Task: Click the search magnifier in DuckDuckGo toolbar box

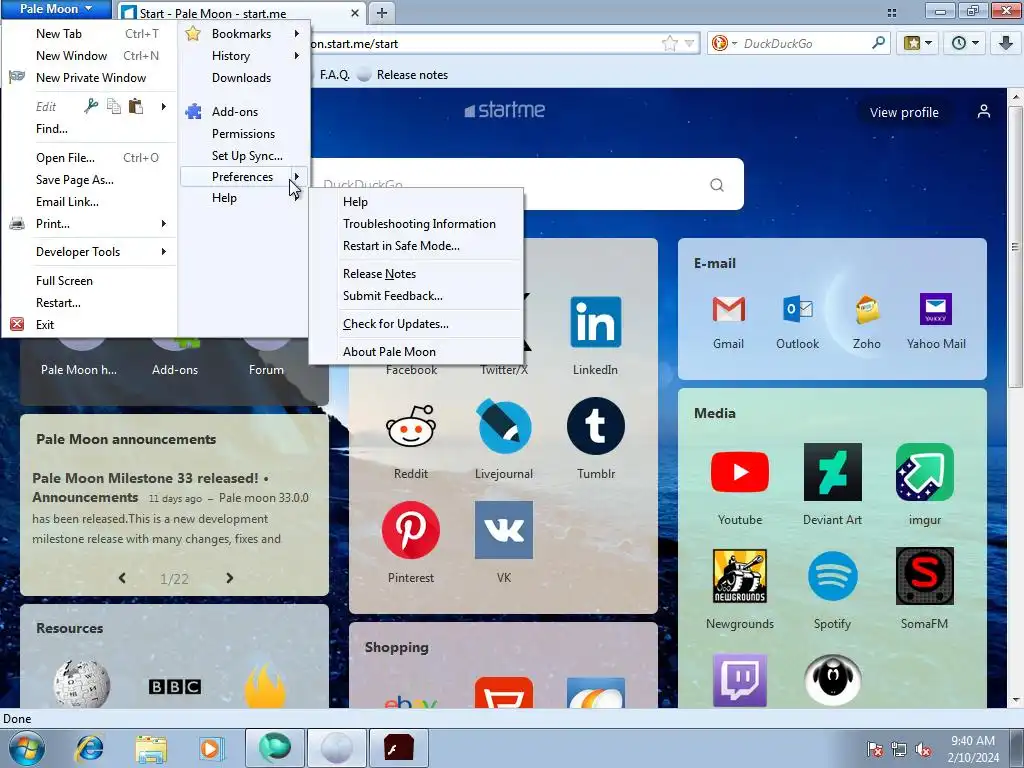Action: pyautogui.click(x=878, y=43)
